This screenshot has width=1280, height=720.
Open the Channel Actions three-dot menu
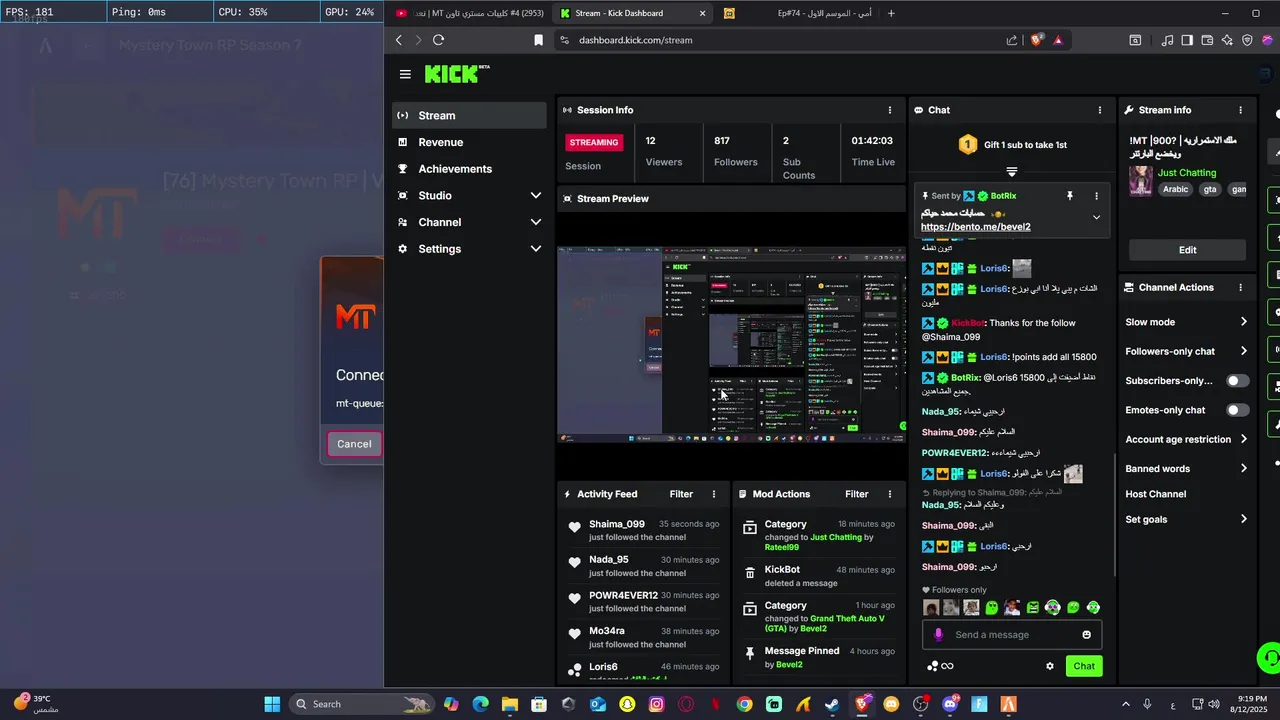click(1241, 287)
